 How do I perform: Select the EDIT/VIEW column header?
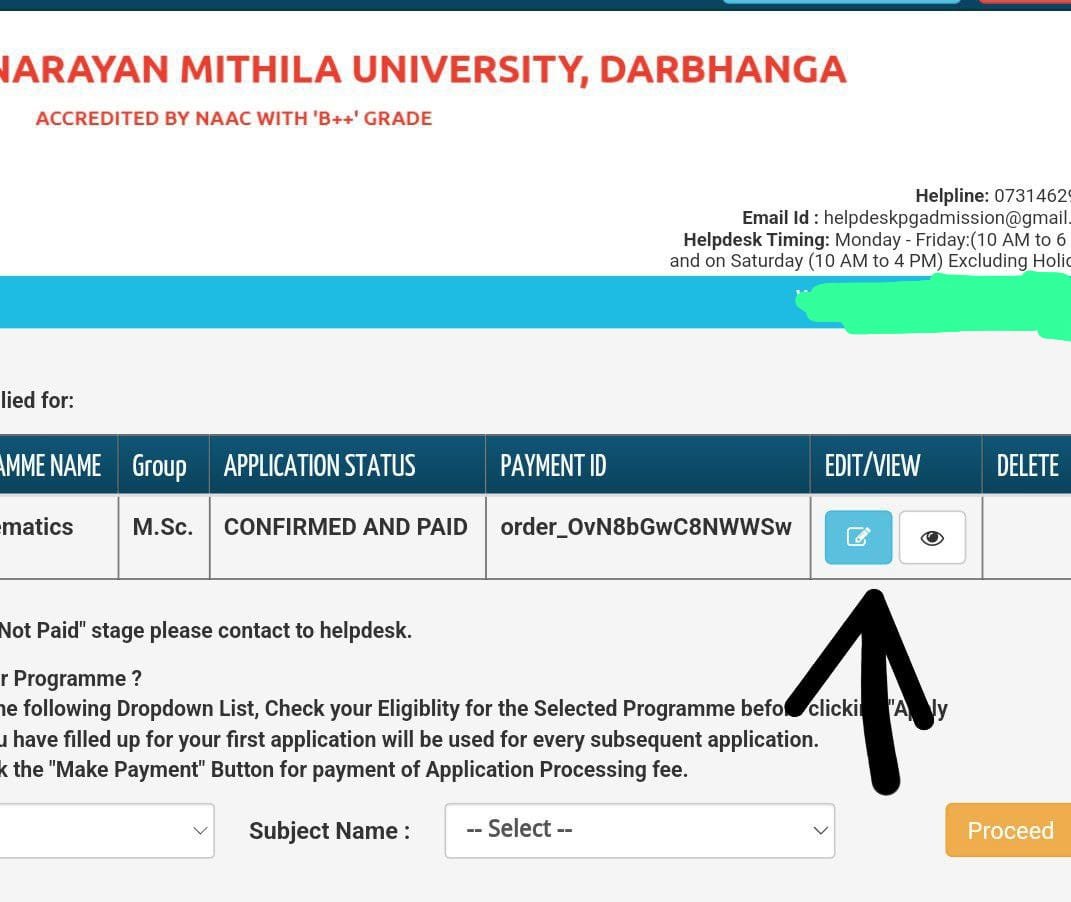[x=872, y=466]
